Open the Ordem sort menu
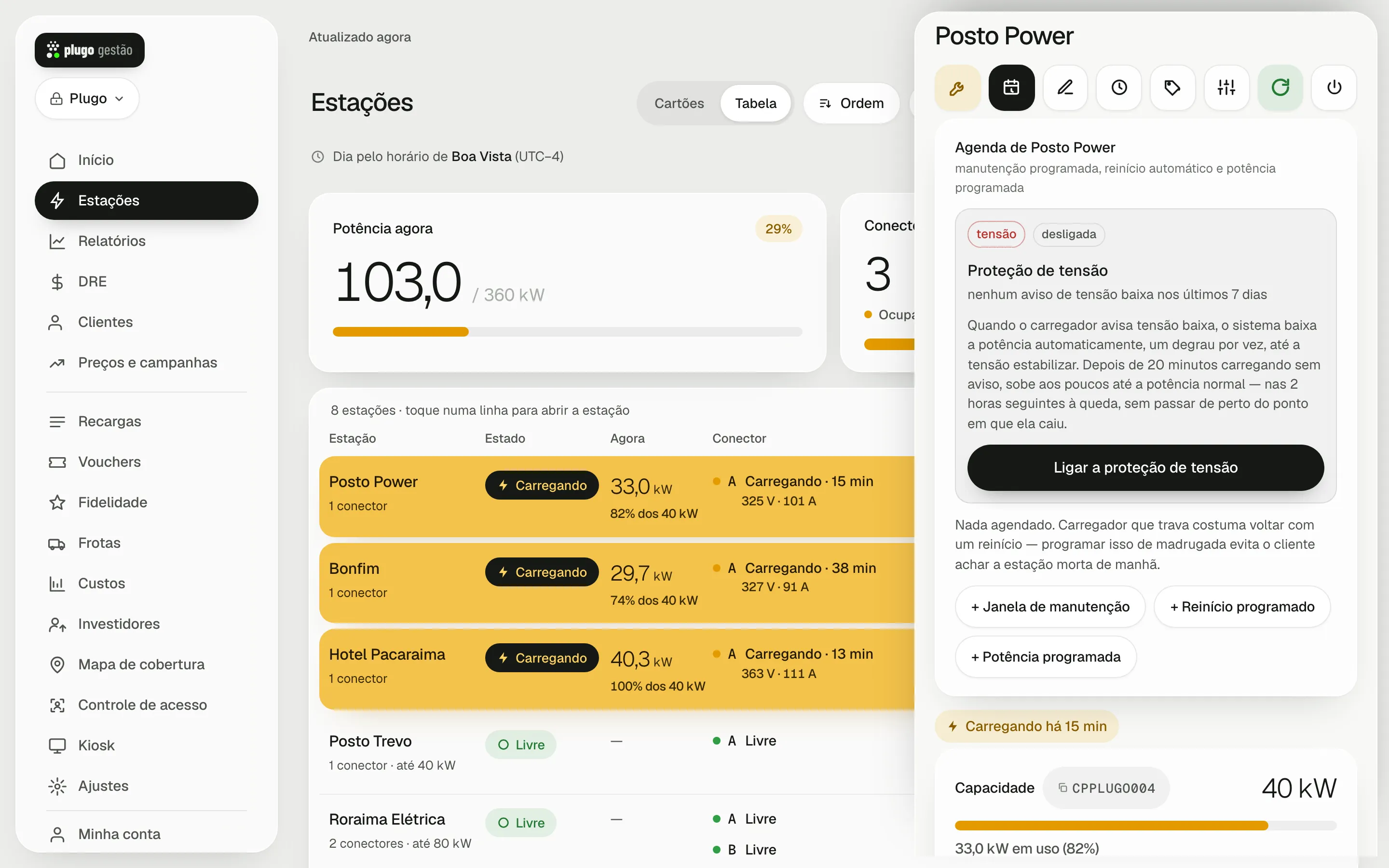 (x=852, y=103)
